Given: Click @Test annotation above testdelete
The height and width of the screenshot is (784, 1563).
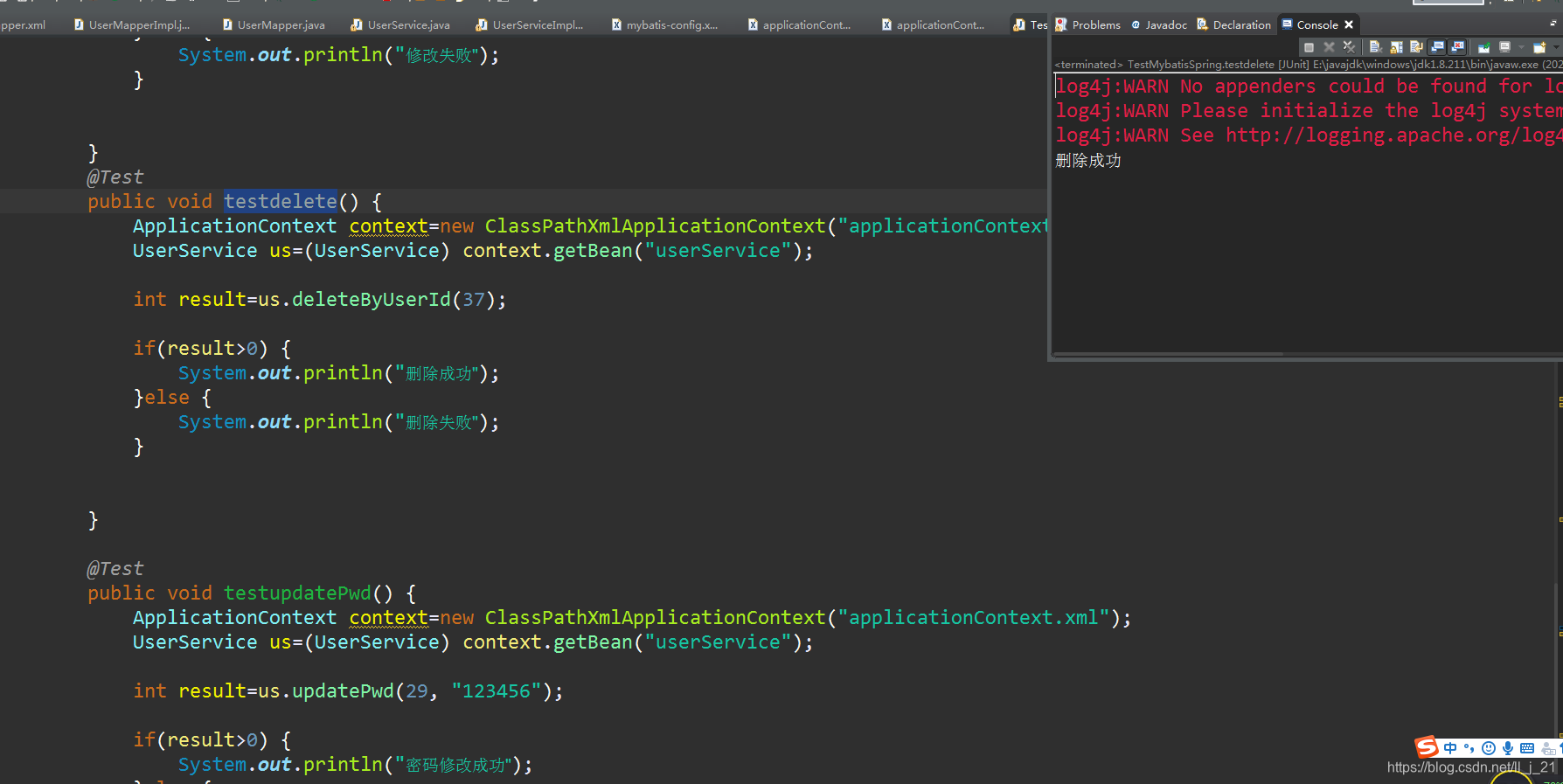Looking at the screenshot, I should coord(115,177).
